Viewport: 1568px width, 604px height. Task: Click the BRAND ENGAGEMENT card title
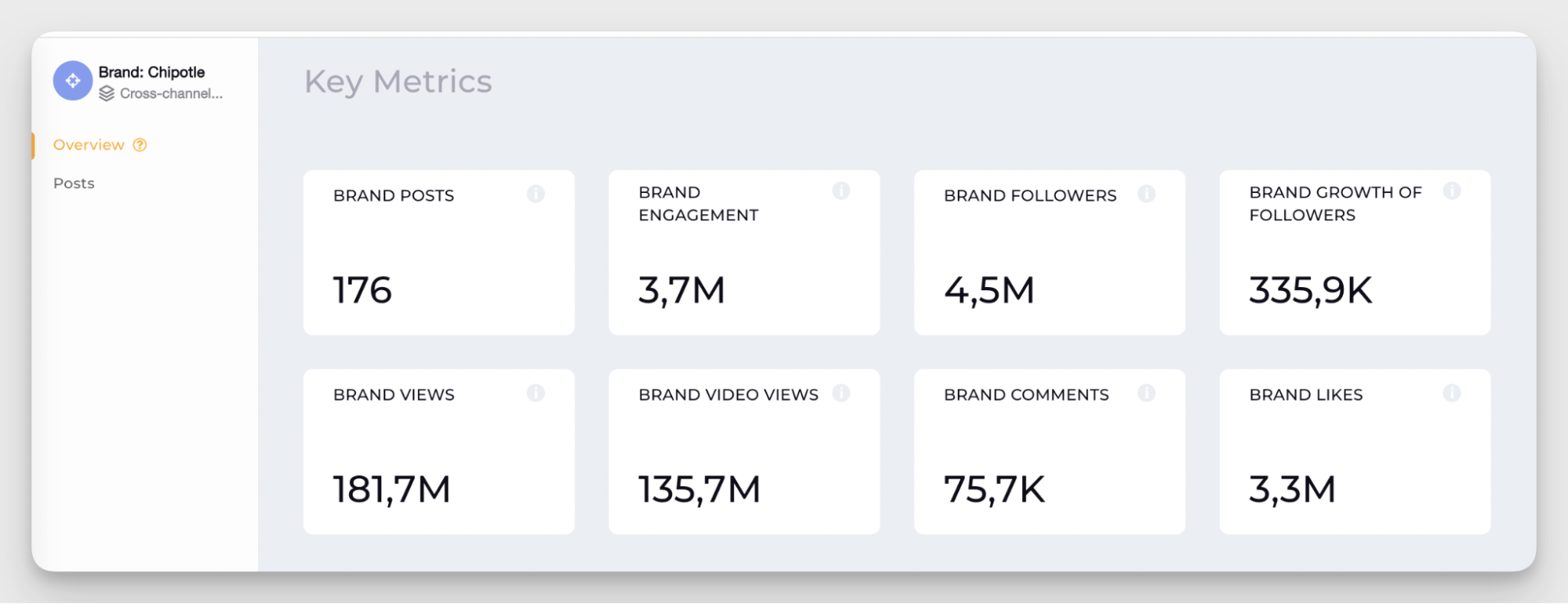(x=698, y=204)
